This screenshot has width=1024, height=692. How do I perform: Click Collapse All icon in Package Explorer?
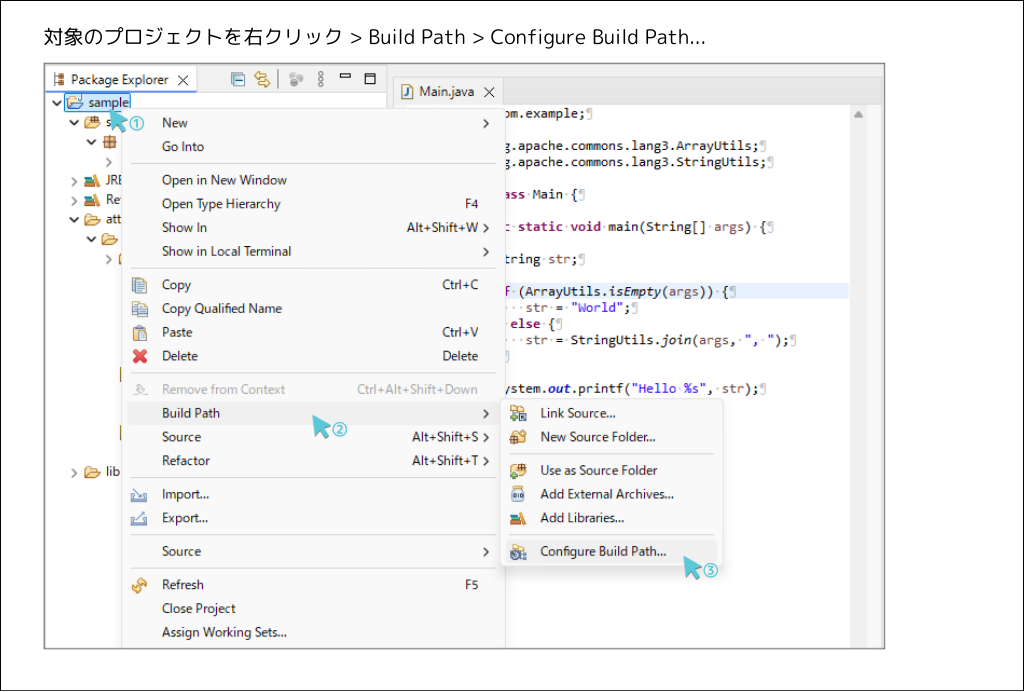(238, 80)
